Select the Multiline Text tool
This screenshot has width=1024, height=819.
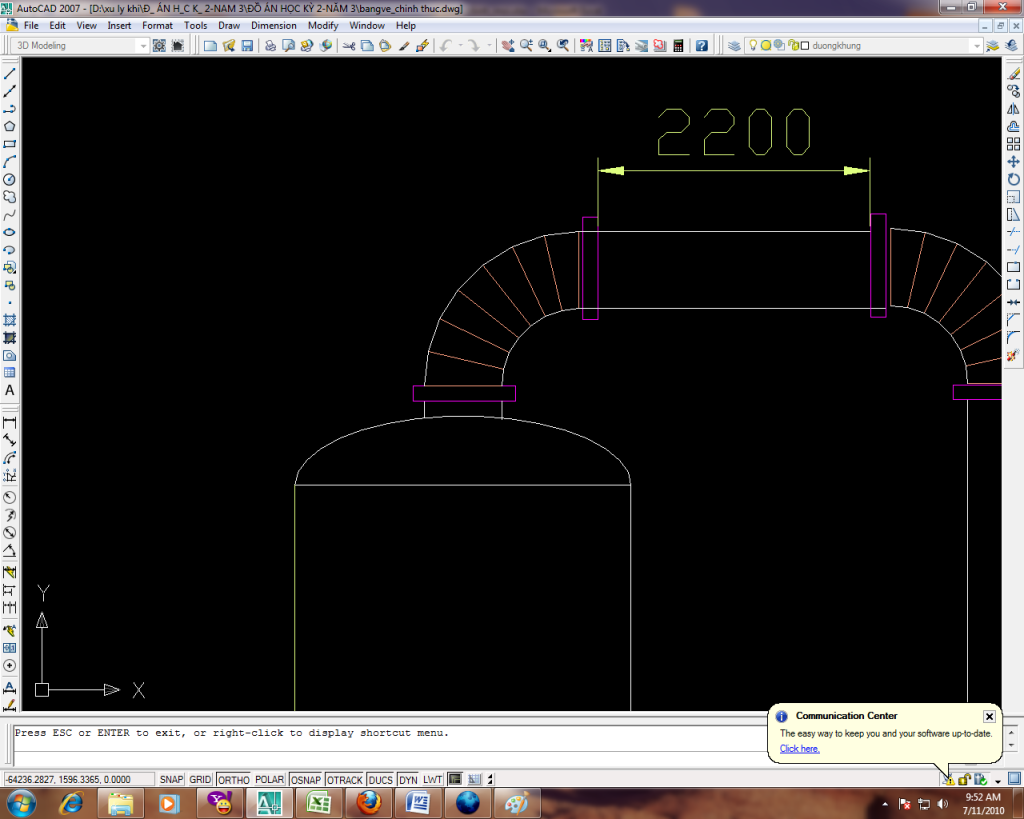10,391
